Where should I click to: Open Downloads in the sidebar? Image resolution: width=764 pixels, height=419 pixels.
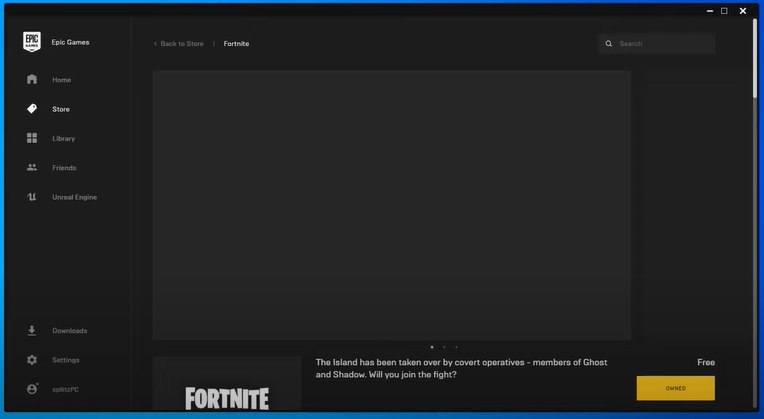pos(70,330)
